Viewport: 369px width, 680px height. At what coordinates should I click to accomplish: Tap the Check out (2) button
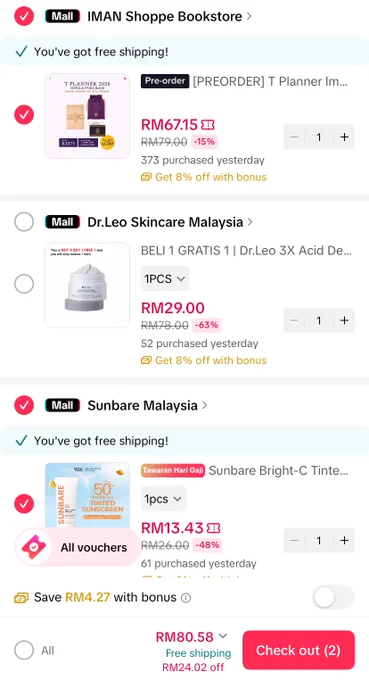(x=298, y=650)
